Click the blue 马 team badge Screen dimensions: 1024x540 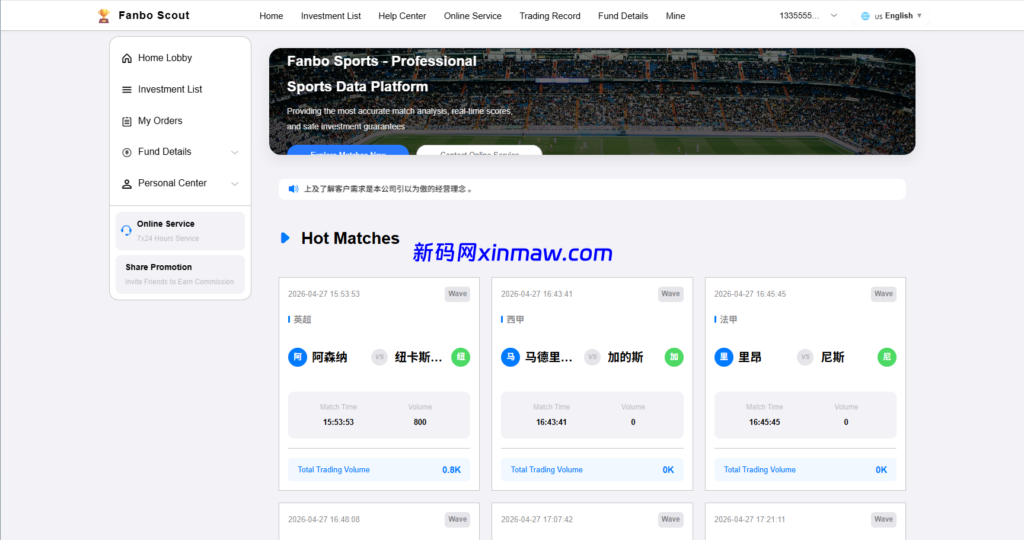tap(510, 357)
